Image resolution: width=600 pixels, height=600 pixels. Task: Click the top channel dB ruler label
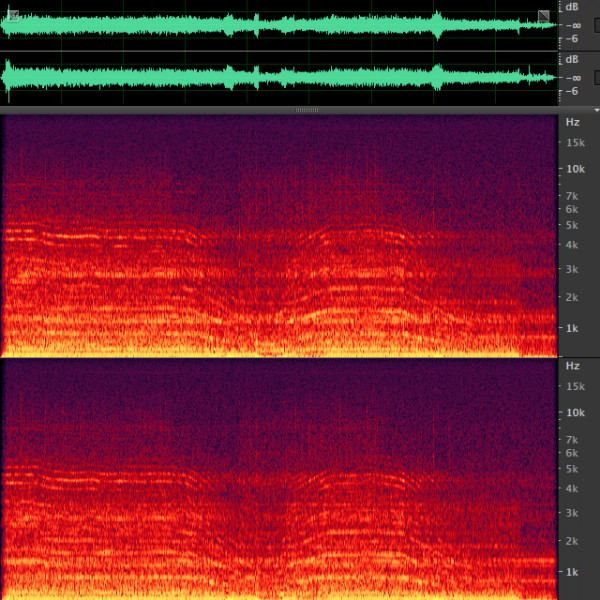573,6
